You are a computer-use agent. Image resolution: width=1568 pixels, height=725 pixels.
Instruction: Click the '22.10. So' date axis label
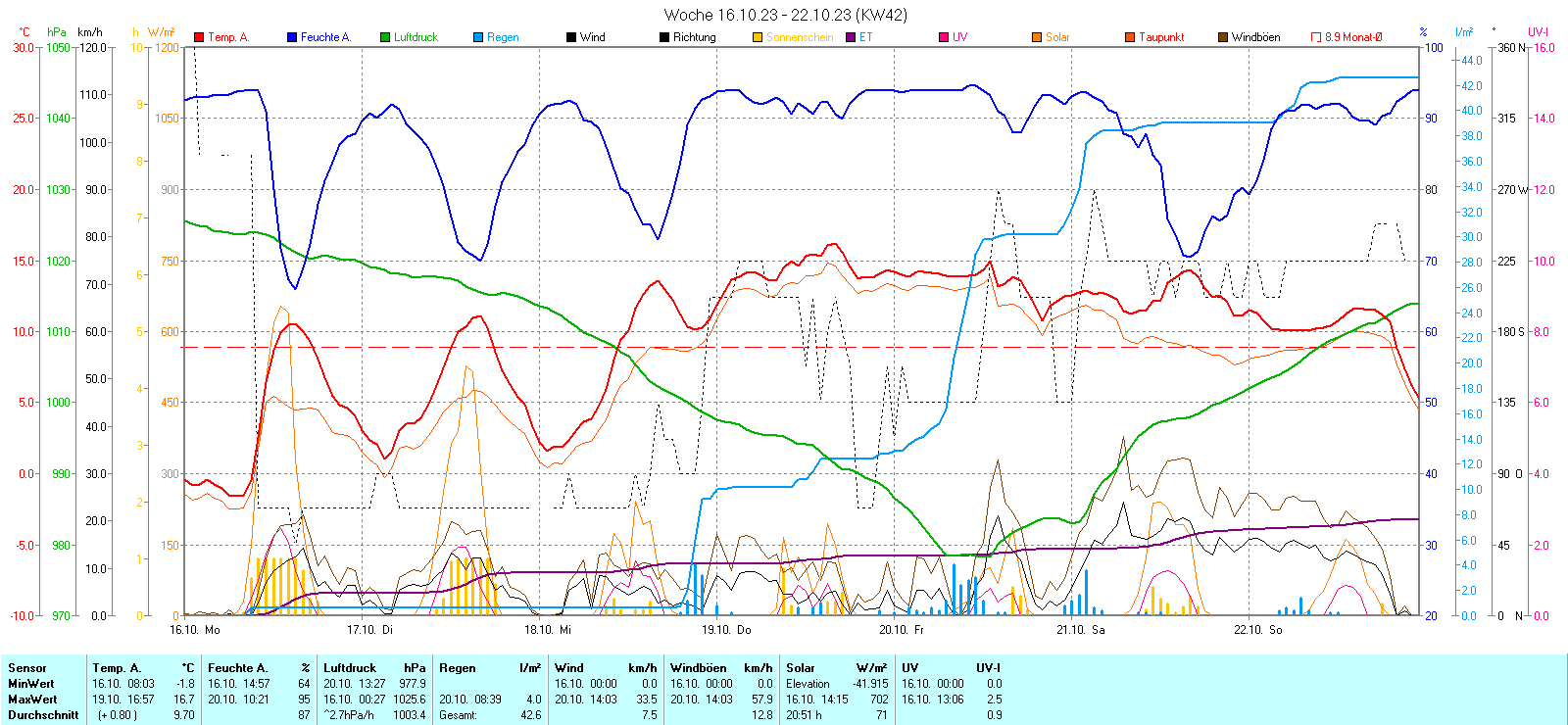(1258, 630)
